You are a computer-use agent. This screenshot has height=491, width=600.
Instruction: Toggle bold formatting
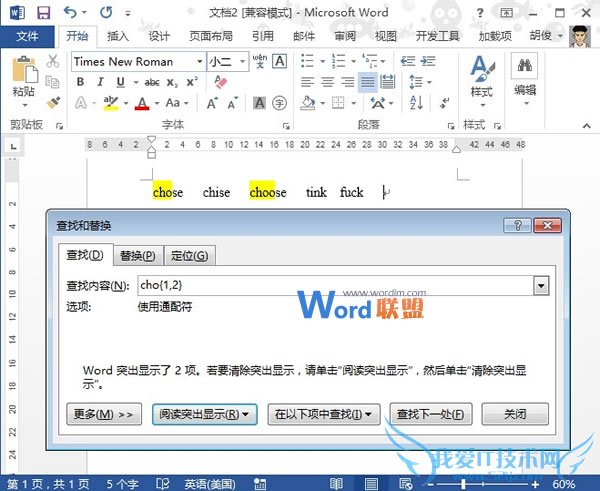click(80, 82)
